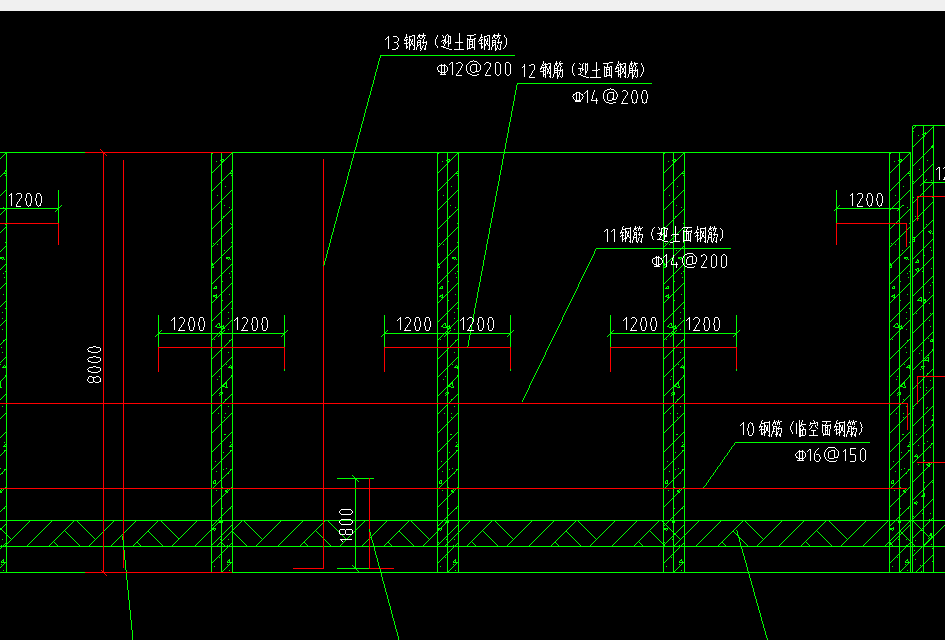
Task: Select the '12 钢筋 (迎土面钢筋)' label
Action: (583, 71)
